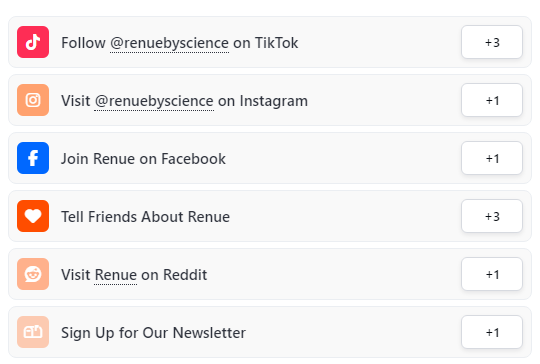Screen dimensions: 540x364
Task: Click the TikTok logo icon
Action: click(x=33, y=42)
